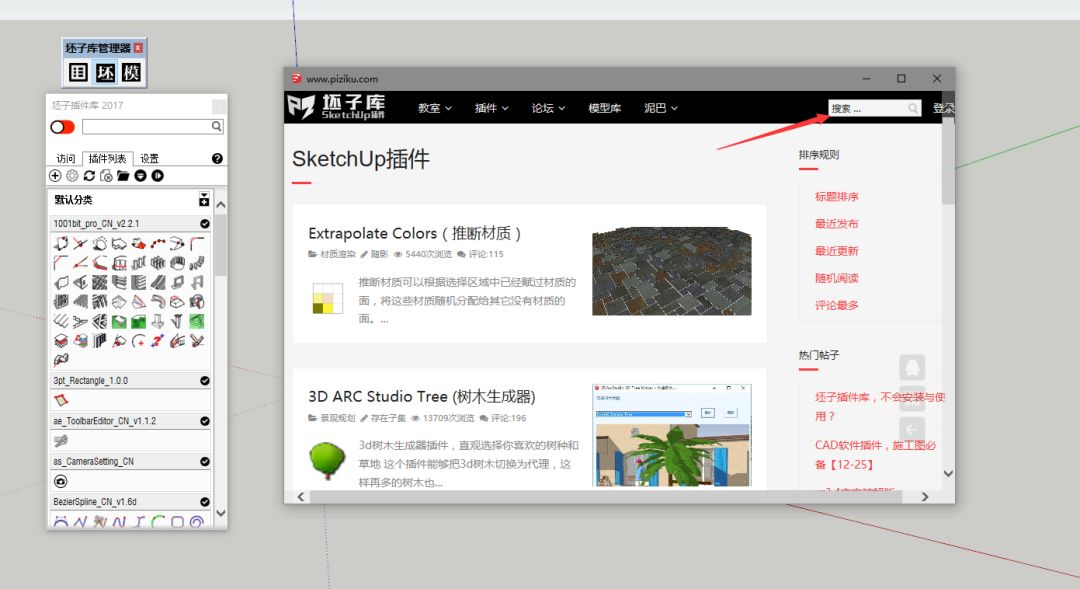Open the 论坛 dropdown menu
This screenshot has width=1080, height=589.
point(548,108)
